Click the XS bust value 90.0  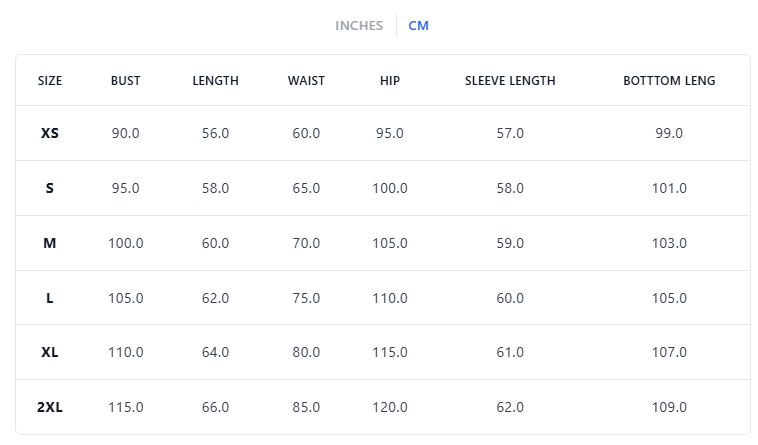(126, 133)
